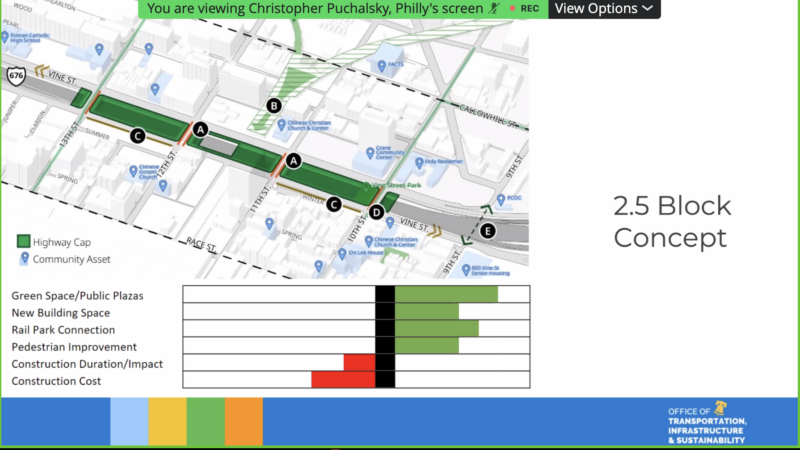This screenshot has width=800, height=450.
Task: Click the Vine Street Park pin
Action: pyautogui.click(x=366, y=186)
